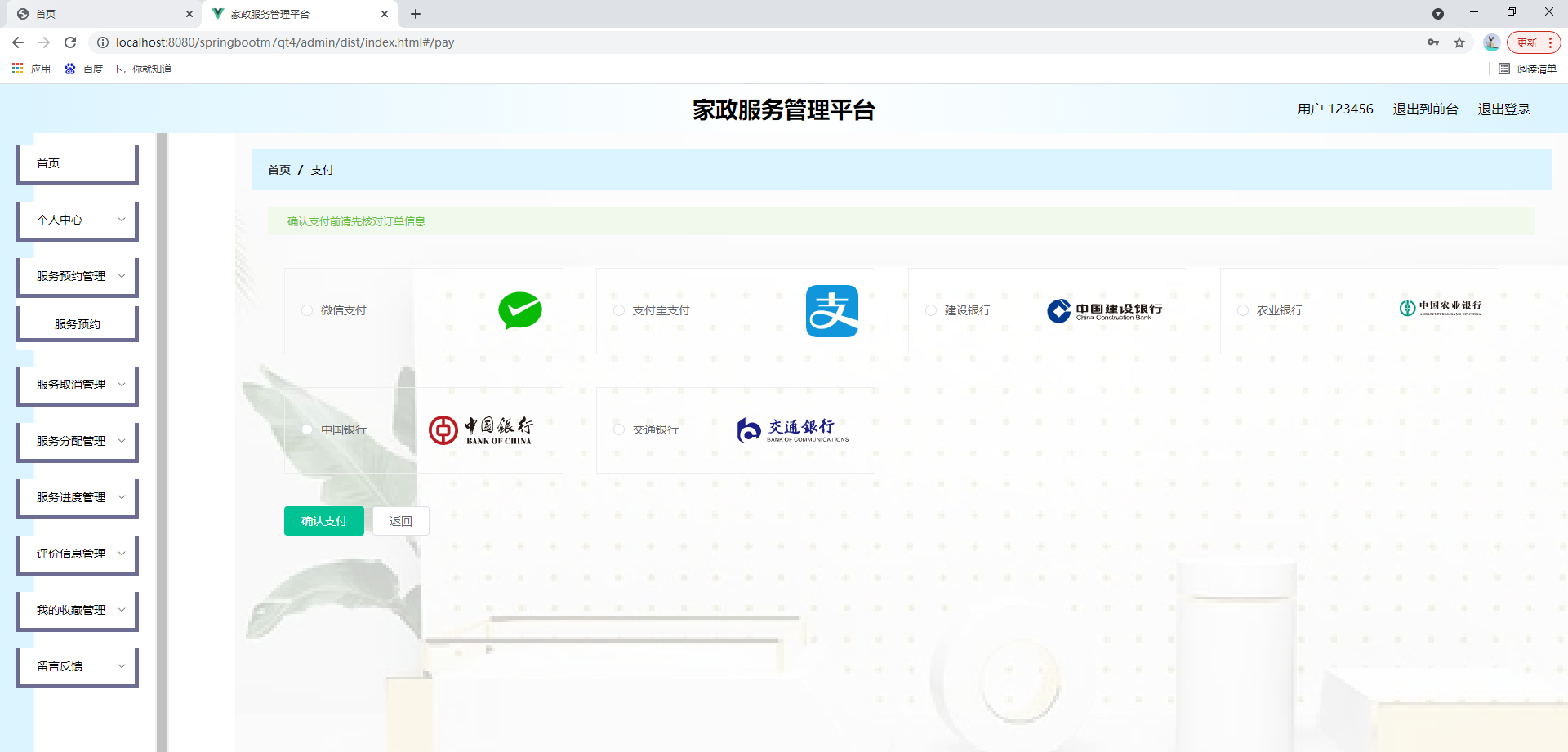Select the 中国银行 radio button
Viewport: 1568px width, 752px height.
307,429
